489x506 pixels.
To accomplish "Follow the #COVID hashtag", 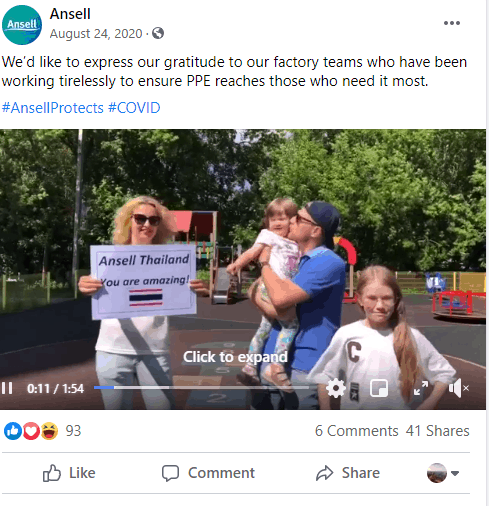I will pos(134,108).
